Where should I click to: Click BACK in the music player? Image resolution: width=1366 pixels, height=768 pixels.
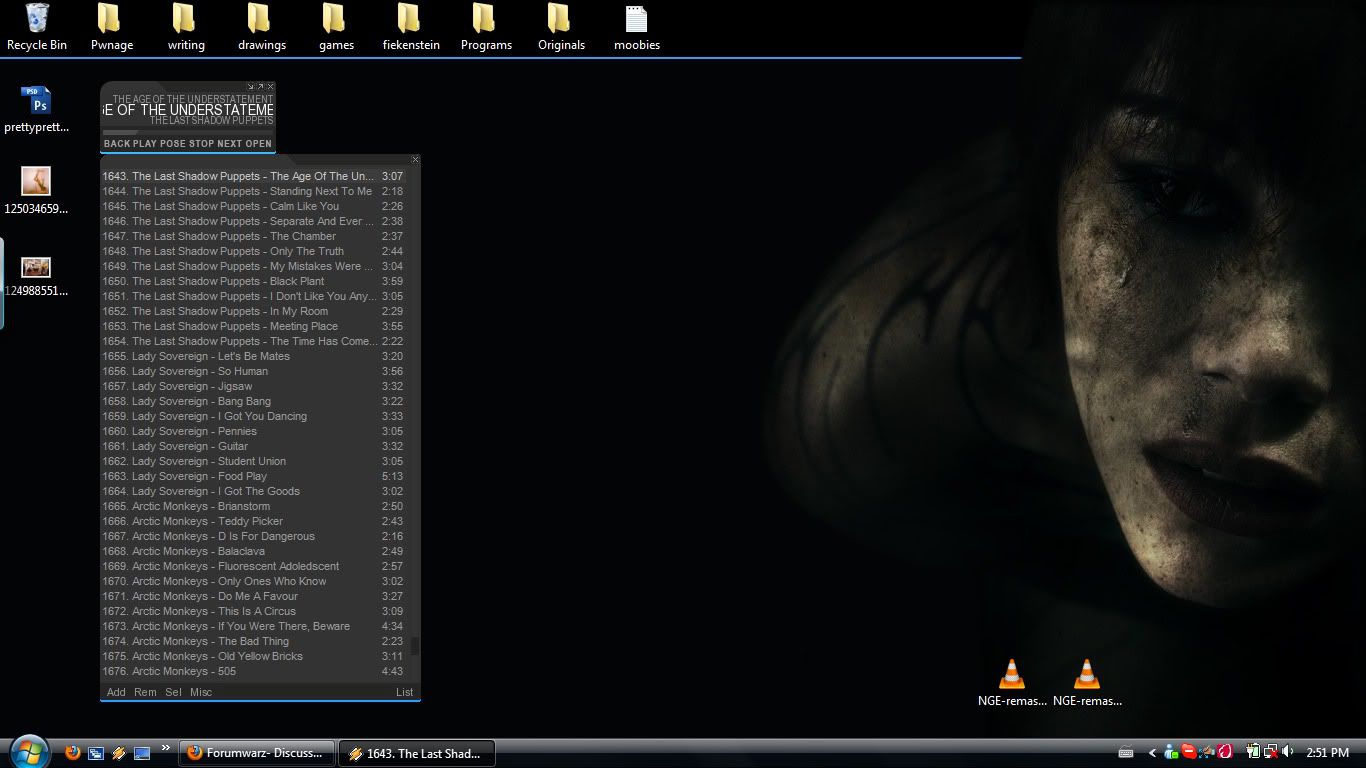click(x=117, y=143)
